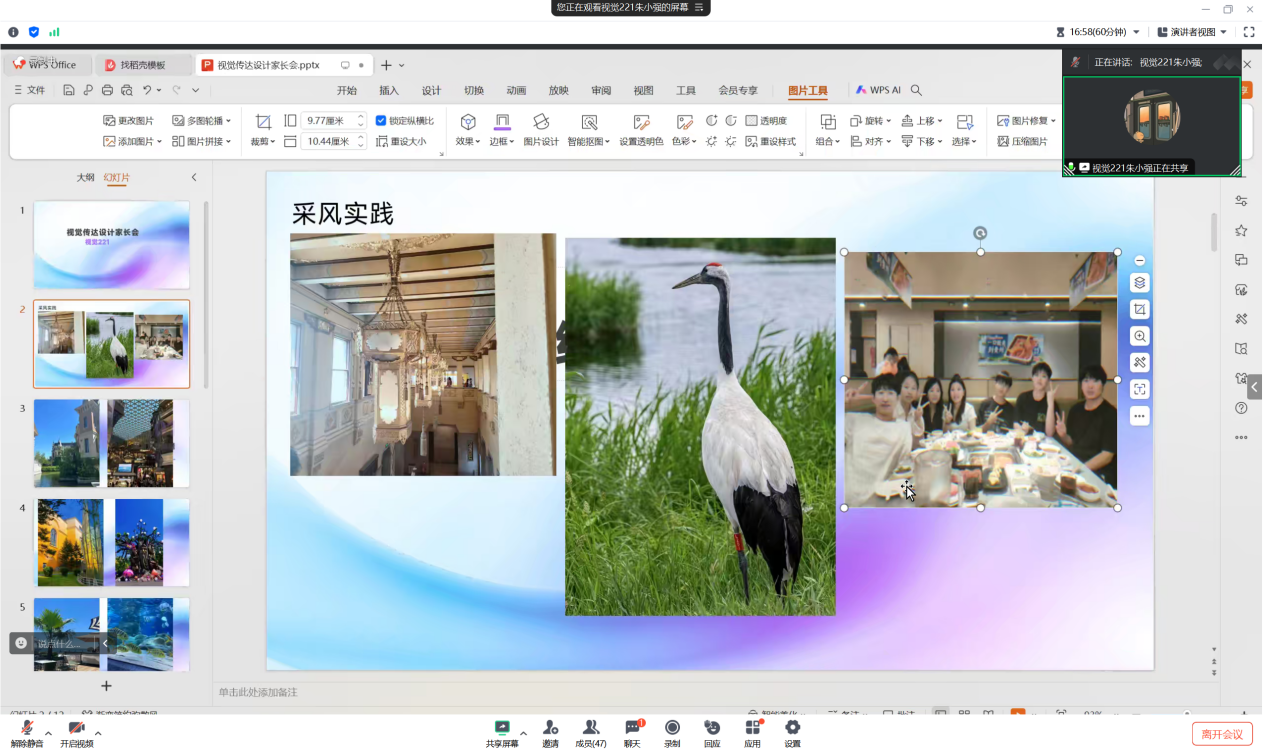
Task: Toggle the lock aspect ratio (锁定纵横比) checkbox
Action: [381, 121]
